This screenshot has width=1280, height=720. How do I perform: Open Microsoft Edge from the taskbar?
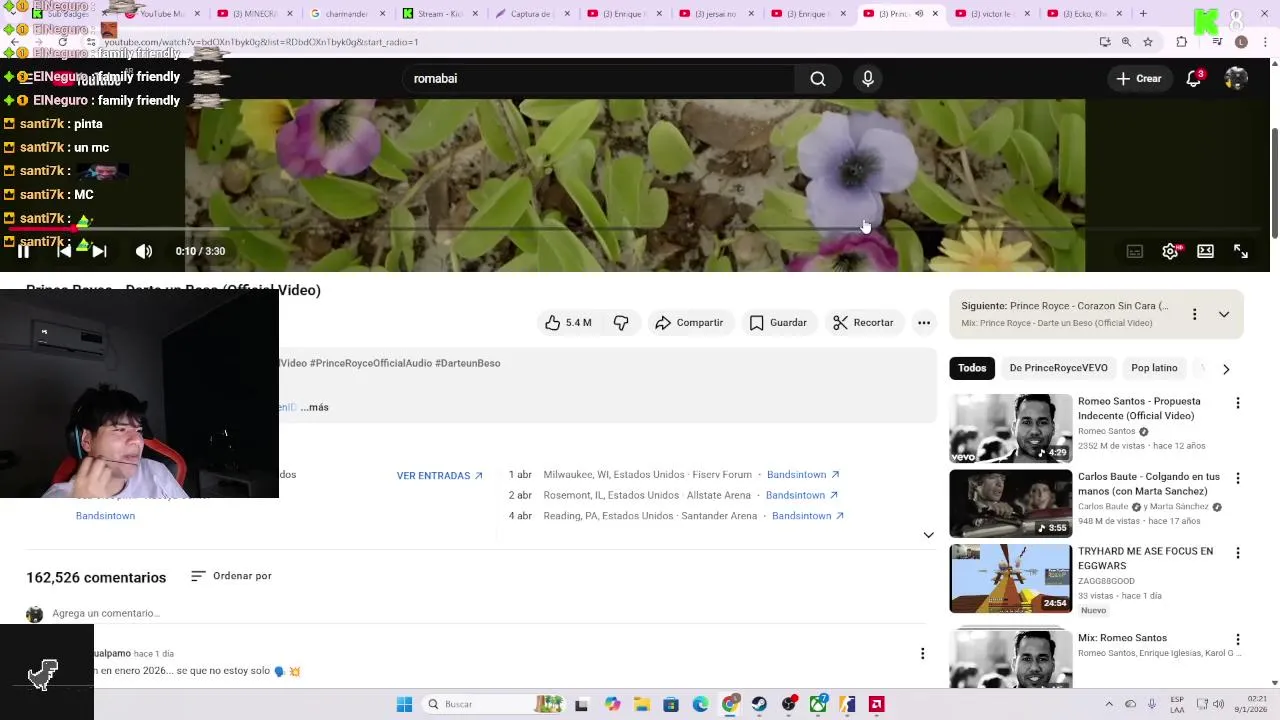(x=700, y=704)
